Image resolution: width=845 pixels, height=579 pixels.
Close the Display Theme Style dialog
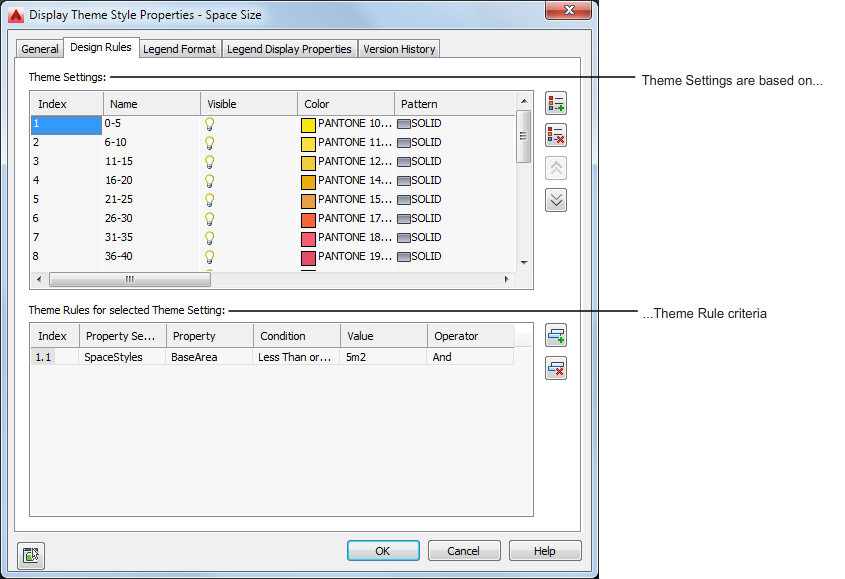coord(569,10)
